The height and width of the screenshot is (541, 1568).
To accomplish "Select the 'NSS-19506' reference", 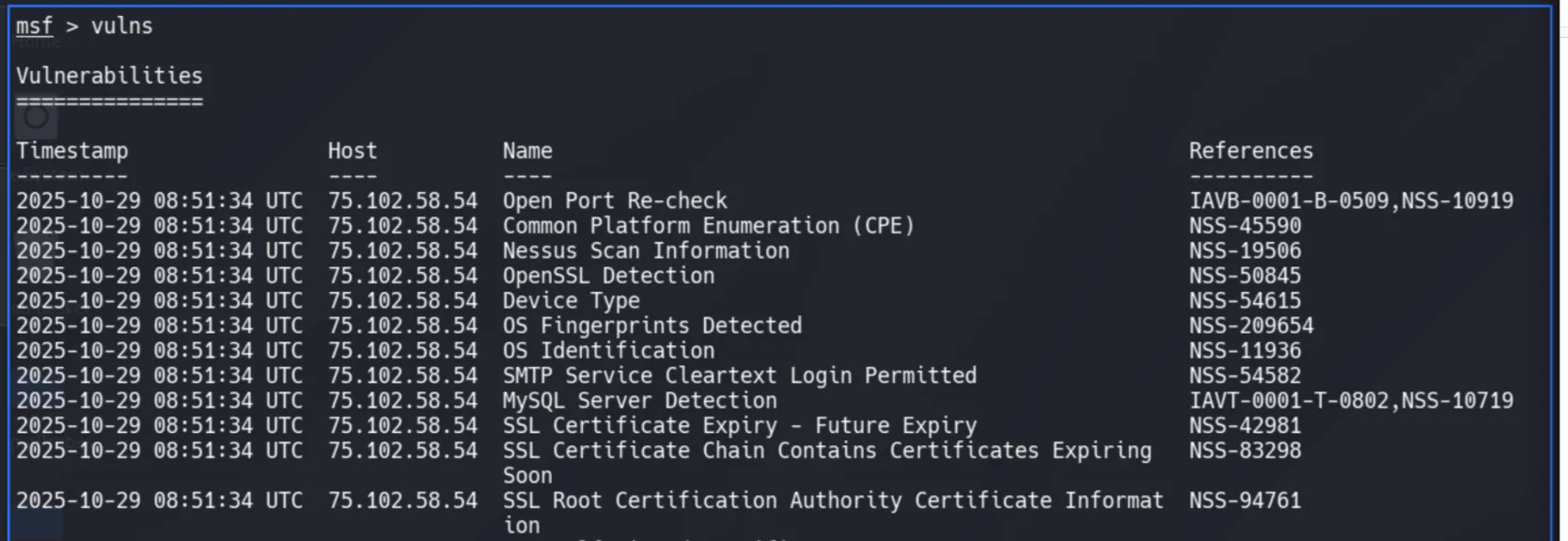I will [x=1245, y=250].
